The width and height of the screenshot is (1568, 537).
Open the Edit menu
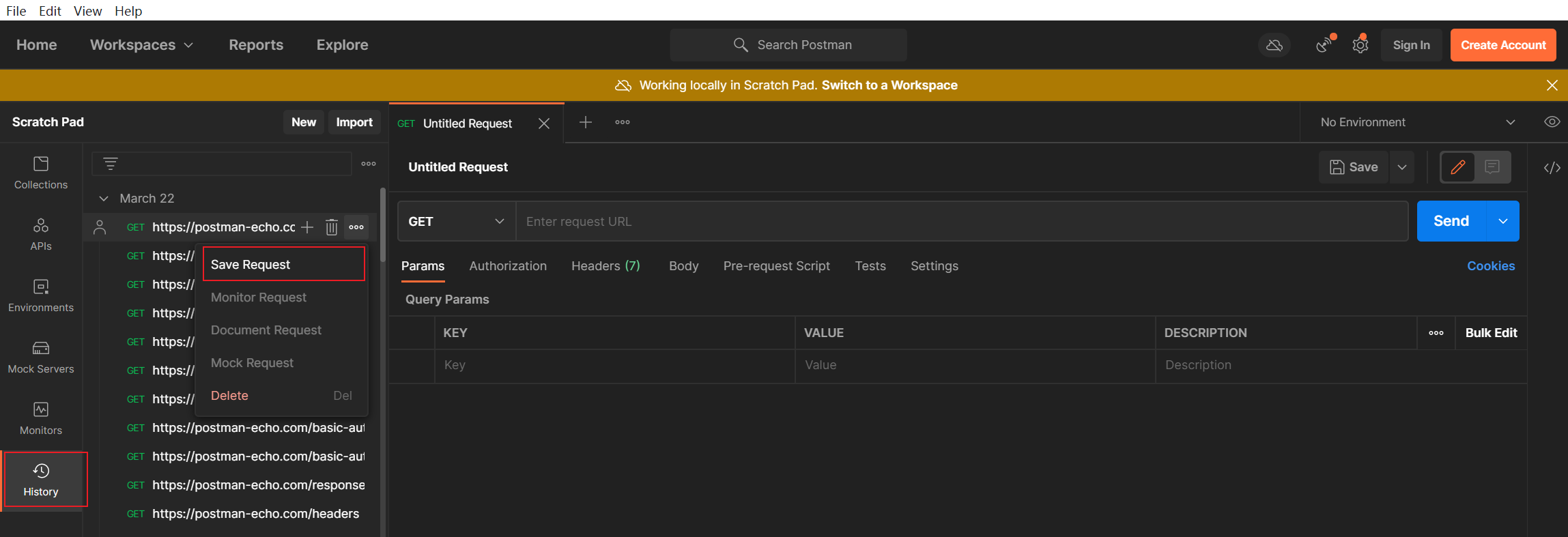(50, 11)
